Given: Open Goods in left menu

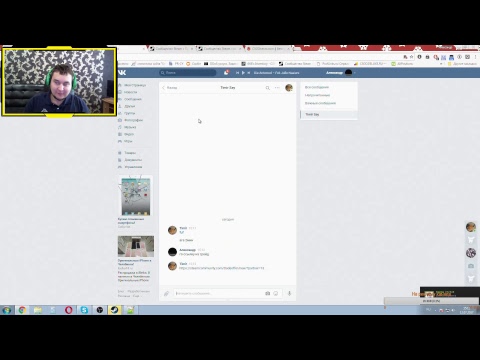Looking at the screenshot, I should [128, 153].
